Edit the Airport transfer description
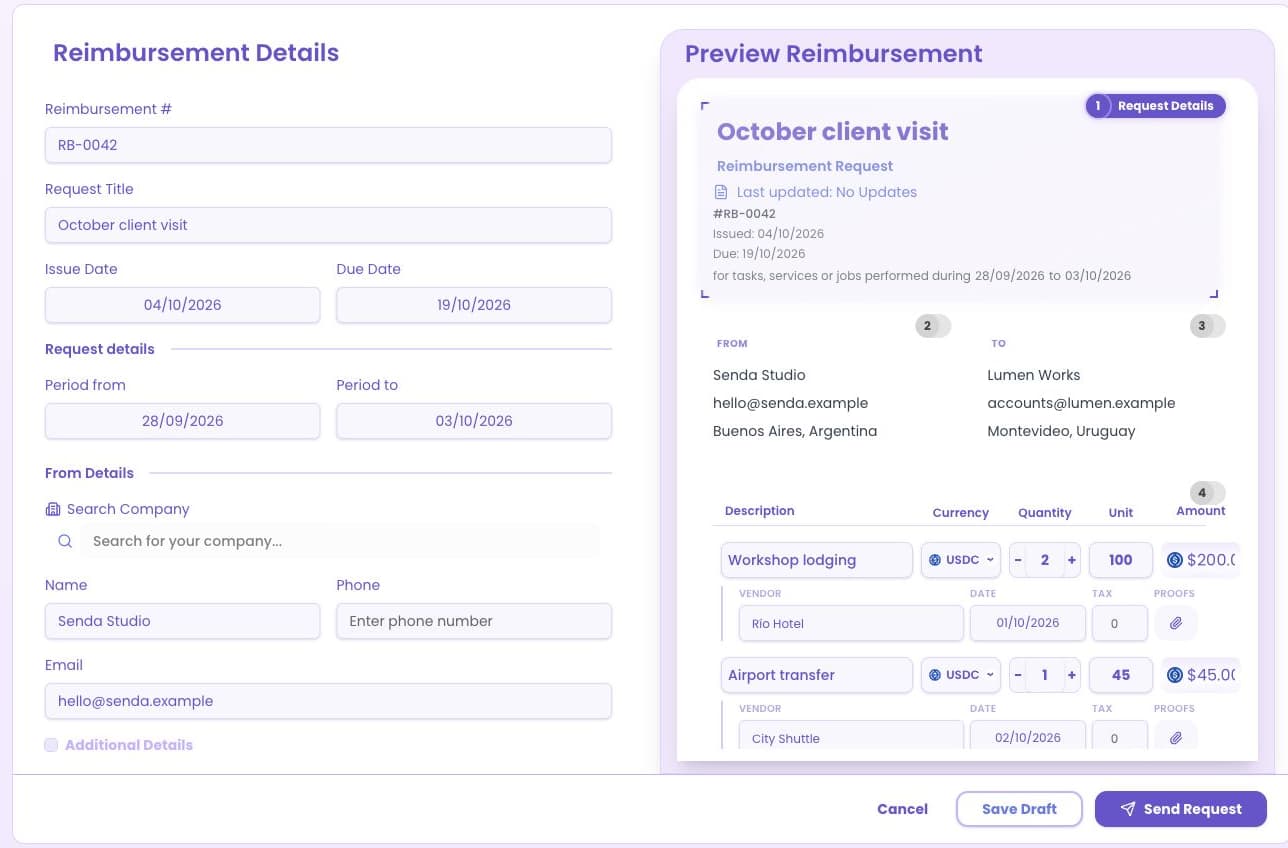 [x=817, y=675]
